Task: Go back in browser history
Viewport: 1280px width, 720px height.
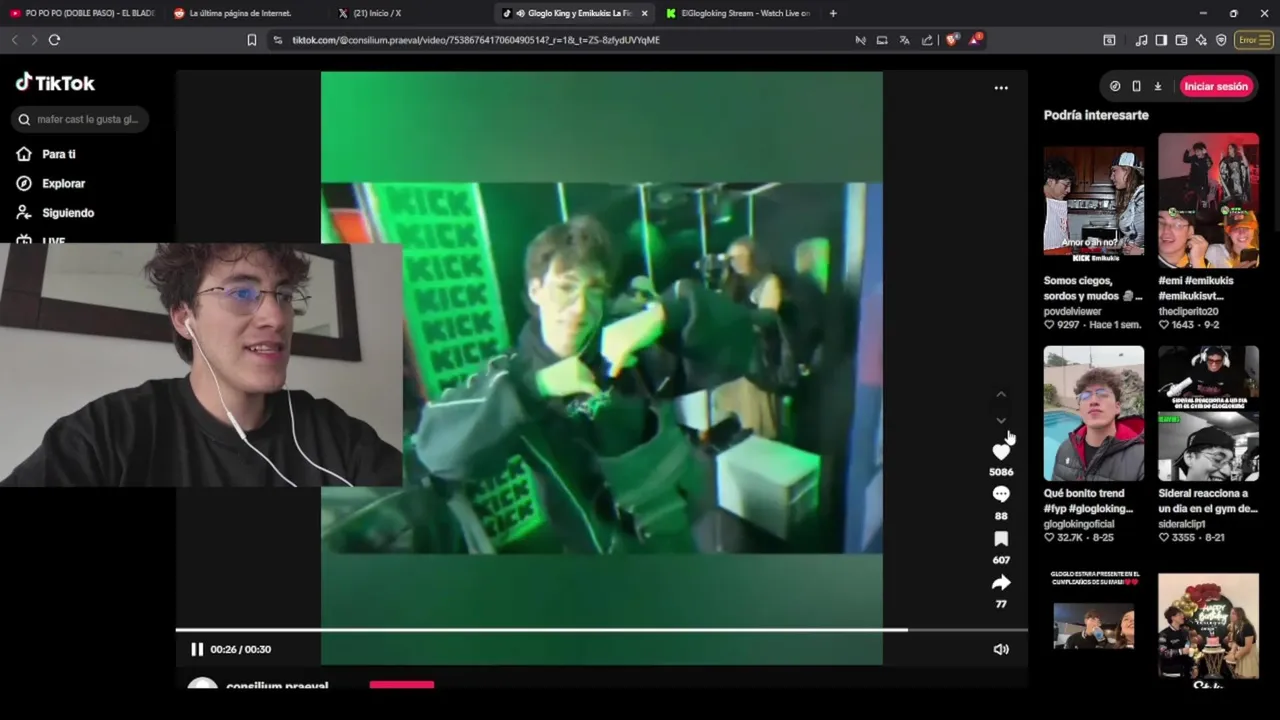Action: click(14, 40)
